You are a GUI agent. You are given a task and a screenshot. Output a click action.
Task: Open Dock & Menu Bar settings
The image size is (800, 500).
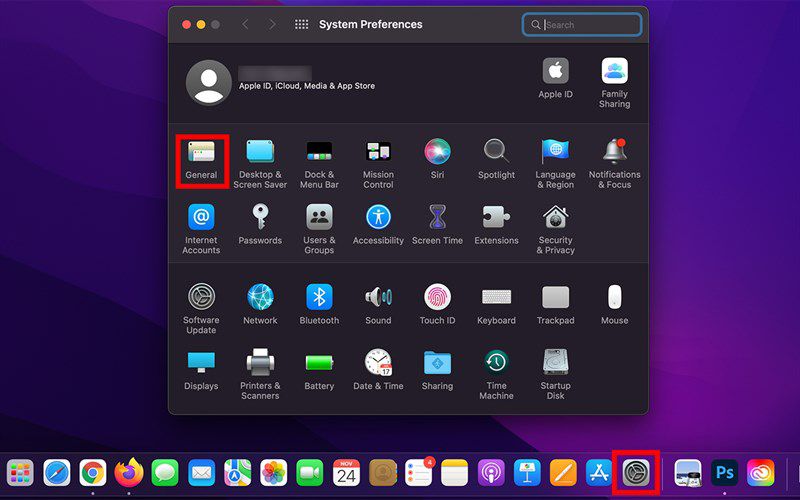(x=319, y=164)
